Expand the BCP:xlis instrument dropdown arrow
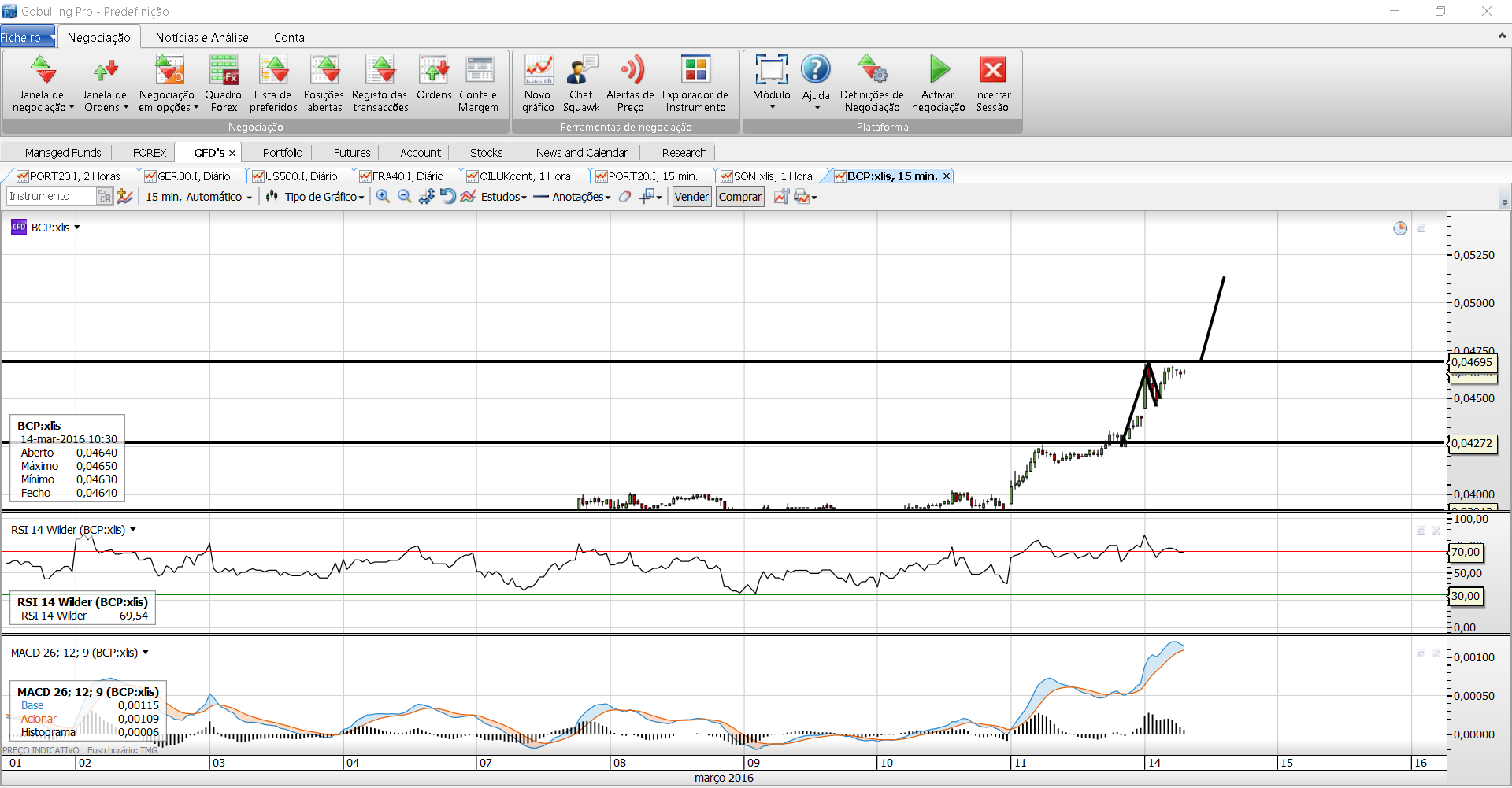This screenshot has width=1512, height=788. tap(77, 228)
